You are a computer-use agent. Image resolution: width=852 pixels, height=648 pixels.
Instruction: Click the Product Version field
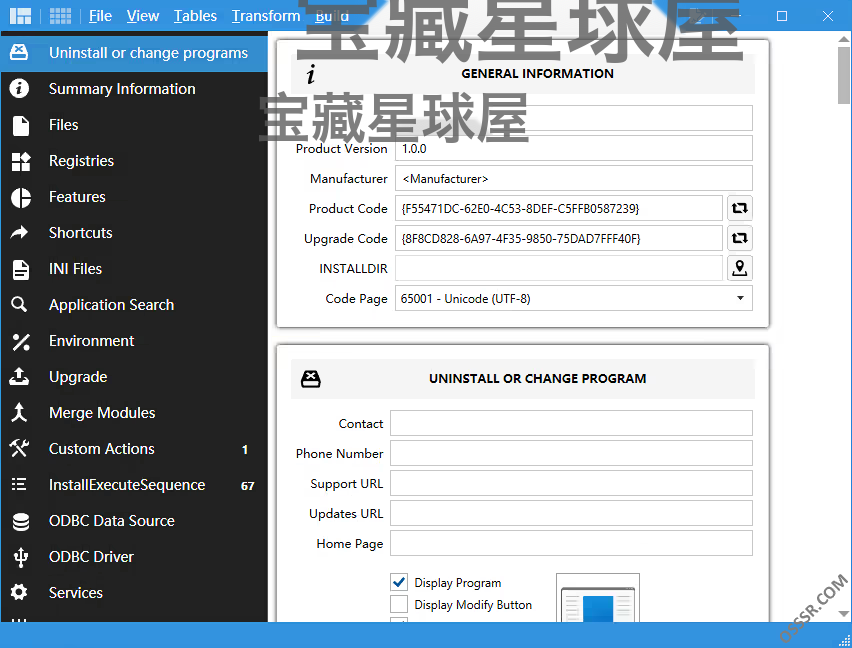click(x=574, y=148)
